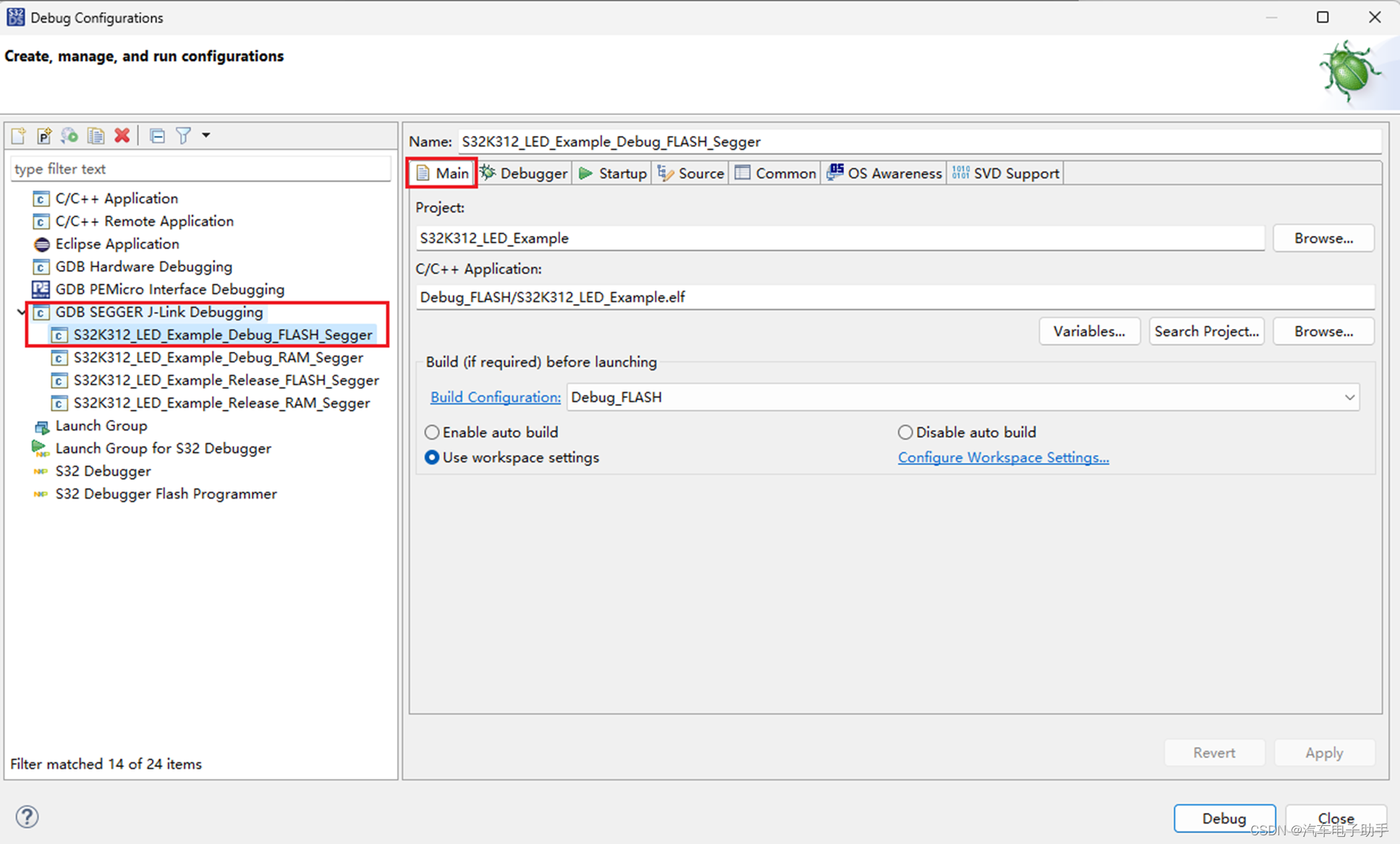Image resolution: width=1400 pixels, height=844 pixels.
Task: Collapse GDB SEGGER J-Link Debugging node
Action: [21, 312]
